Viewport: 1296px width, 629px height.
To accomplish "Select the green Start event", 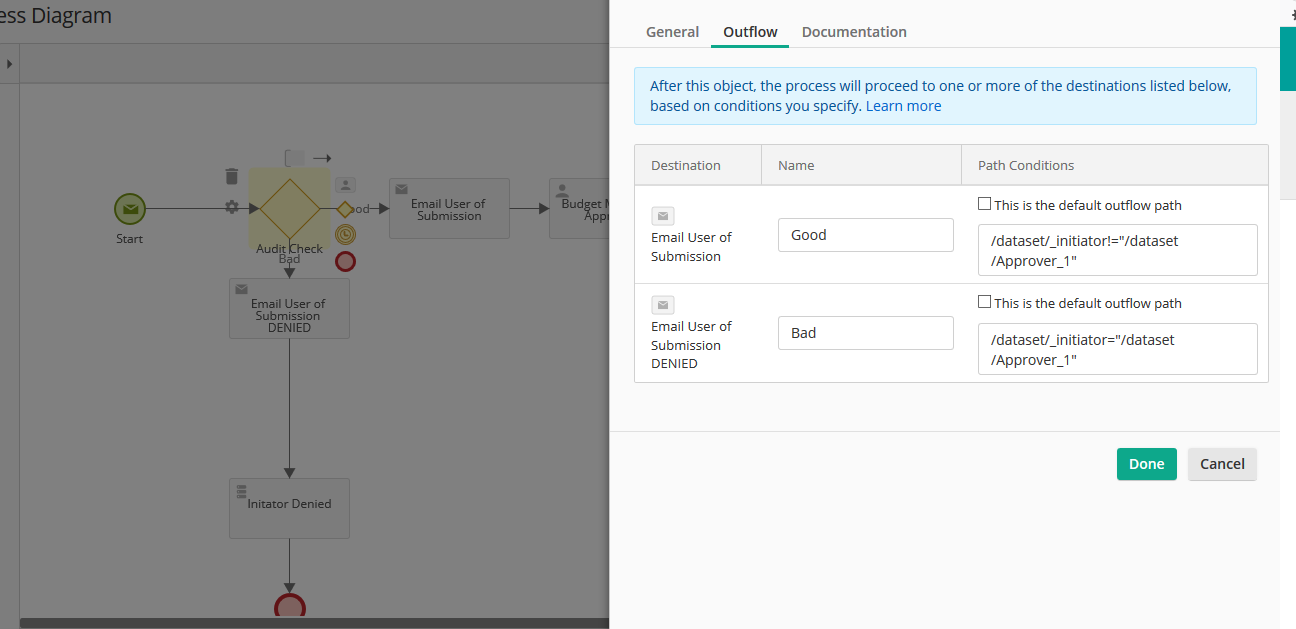I will tap(130, 209).
